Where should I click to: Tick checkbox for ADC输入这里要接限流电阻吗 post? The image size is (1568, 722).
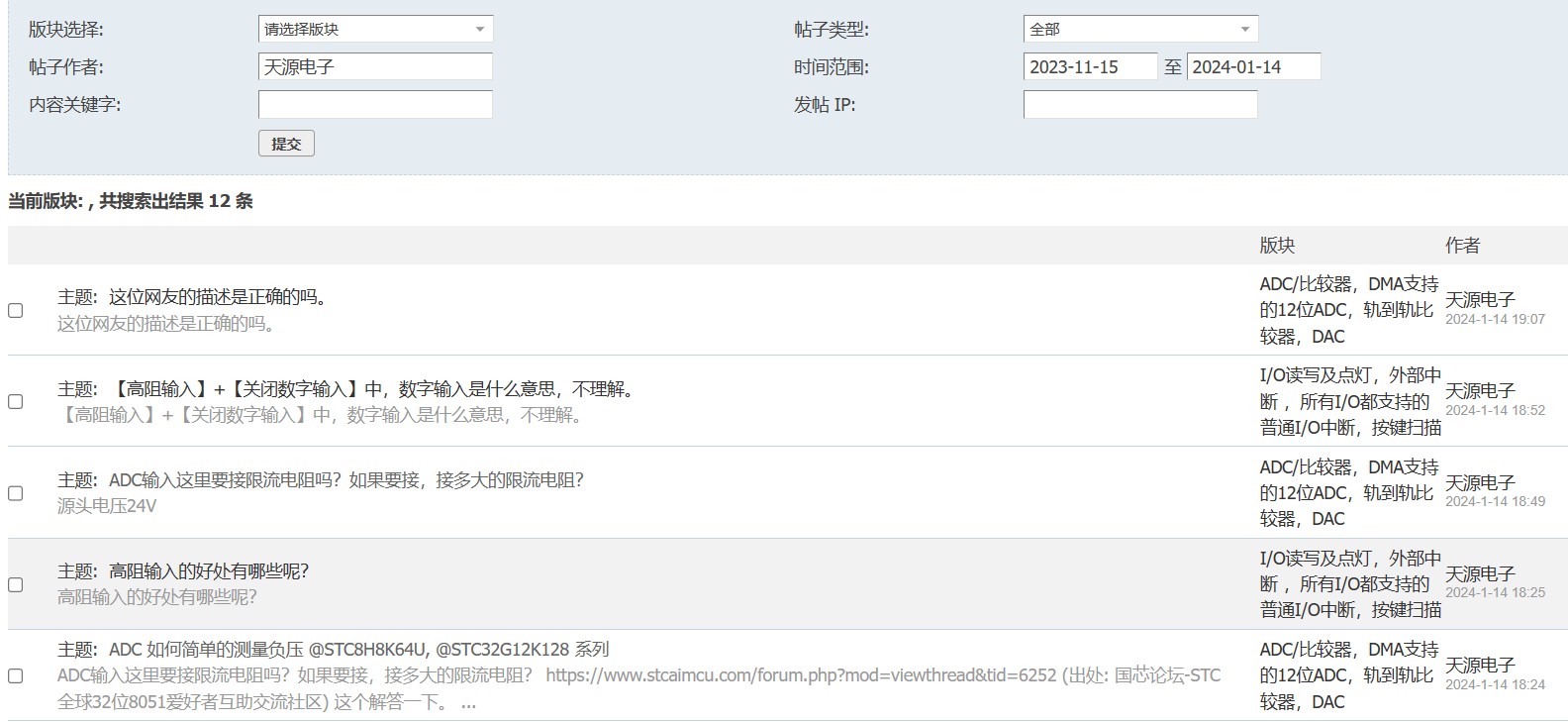[x=16, y=493]
